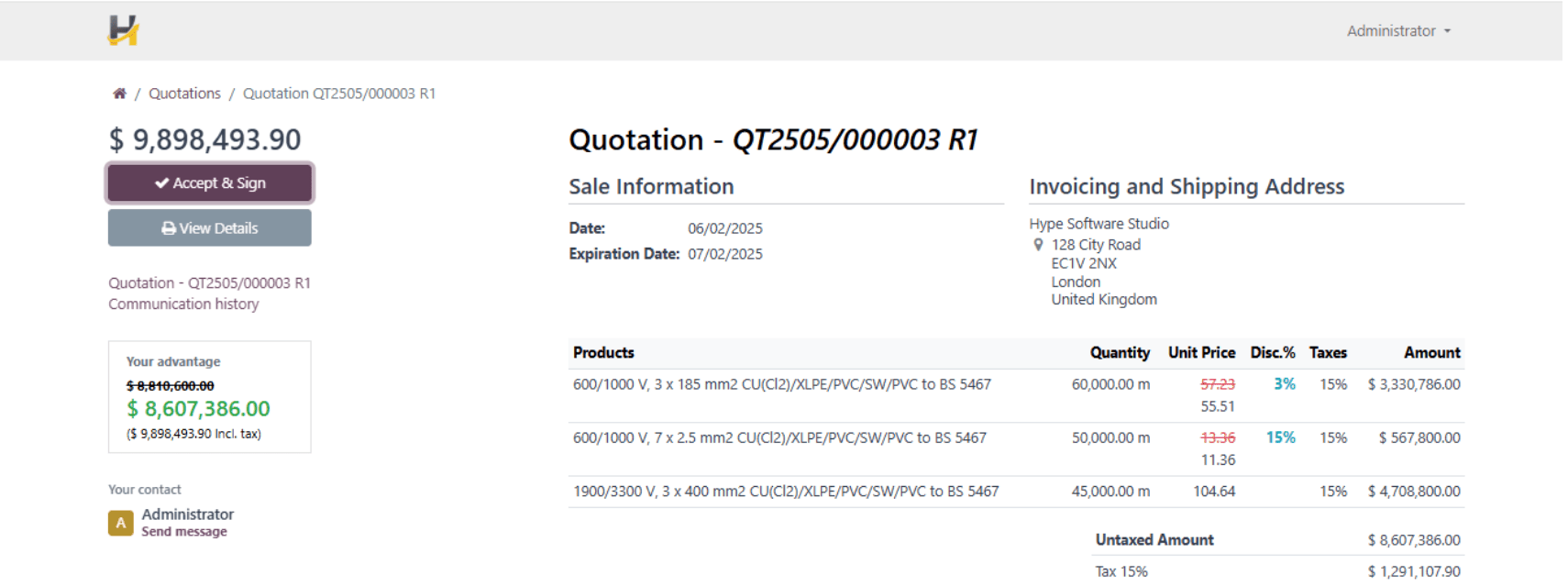This screenshot has width=1568, height=586.
Task: Click the 3 x 185 mm2 product row
Action: coord(1016,395)
